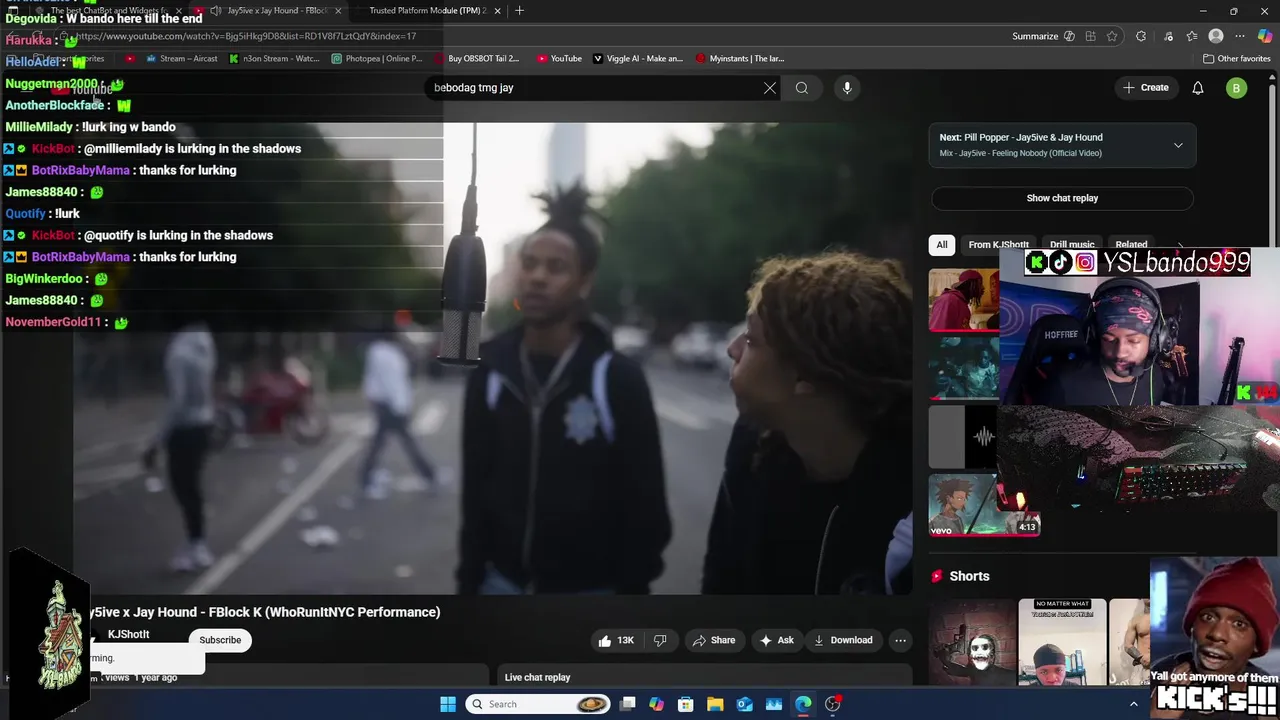Select the 'All' filter chip

click(941, 245)
